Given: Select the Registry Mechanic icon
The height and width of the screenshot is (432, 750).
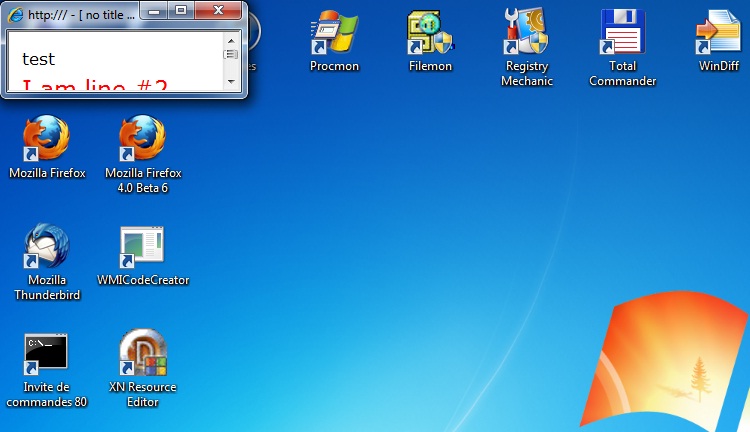Looking at the screenshot, I should [526, 35].
